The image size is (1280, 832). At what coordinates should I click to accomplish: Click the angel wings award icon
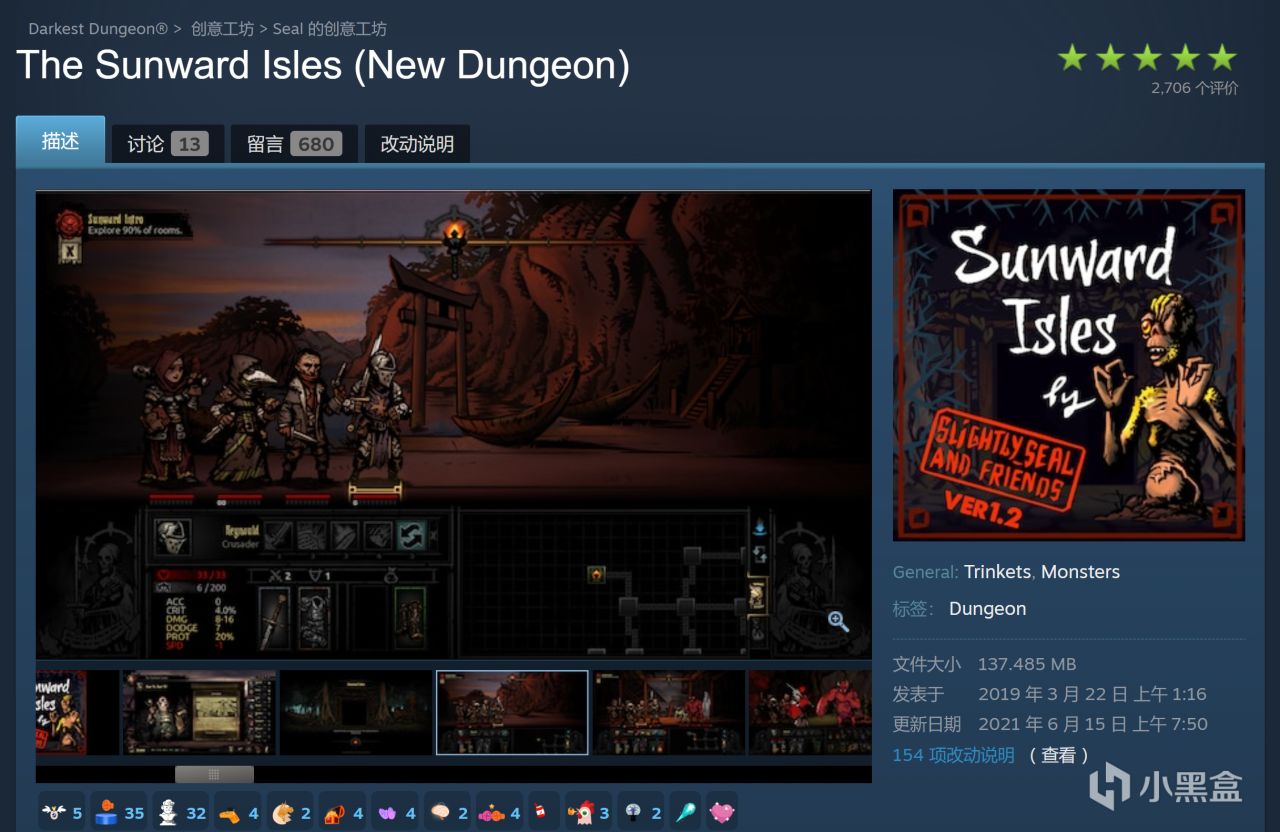click(x=52, y=813)
